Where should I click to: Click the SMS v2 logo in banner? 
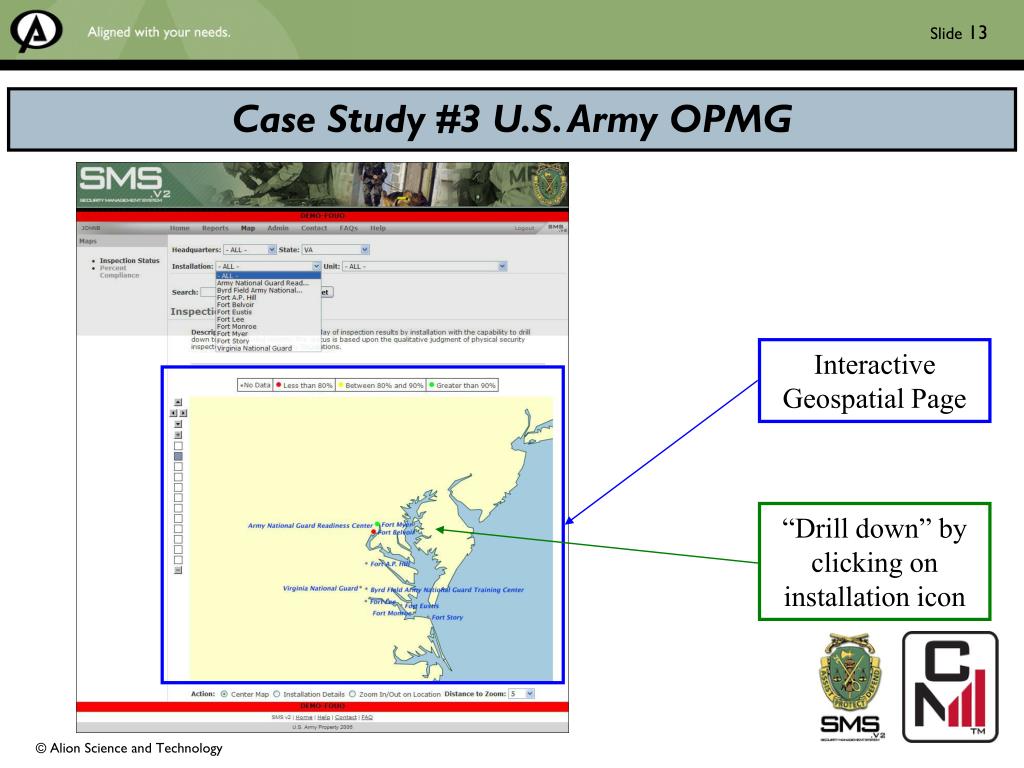click(x=124, y=185)
